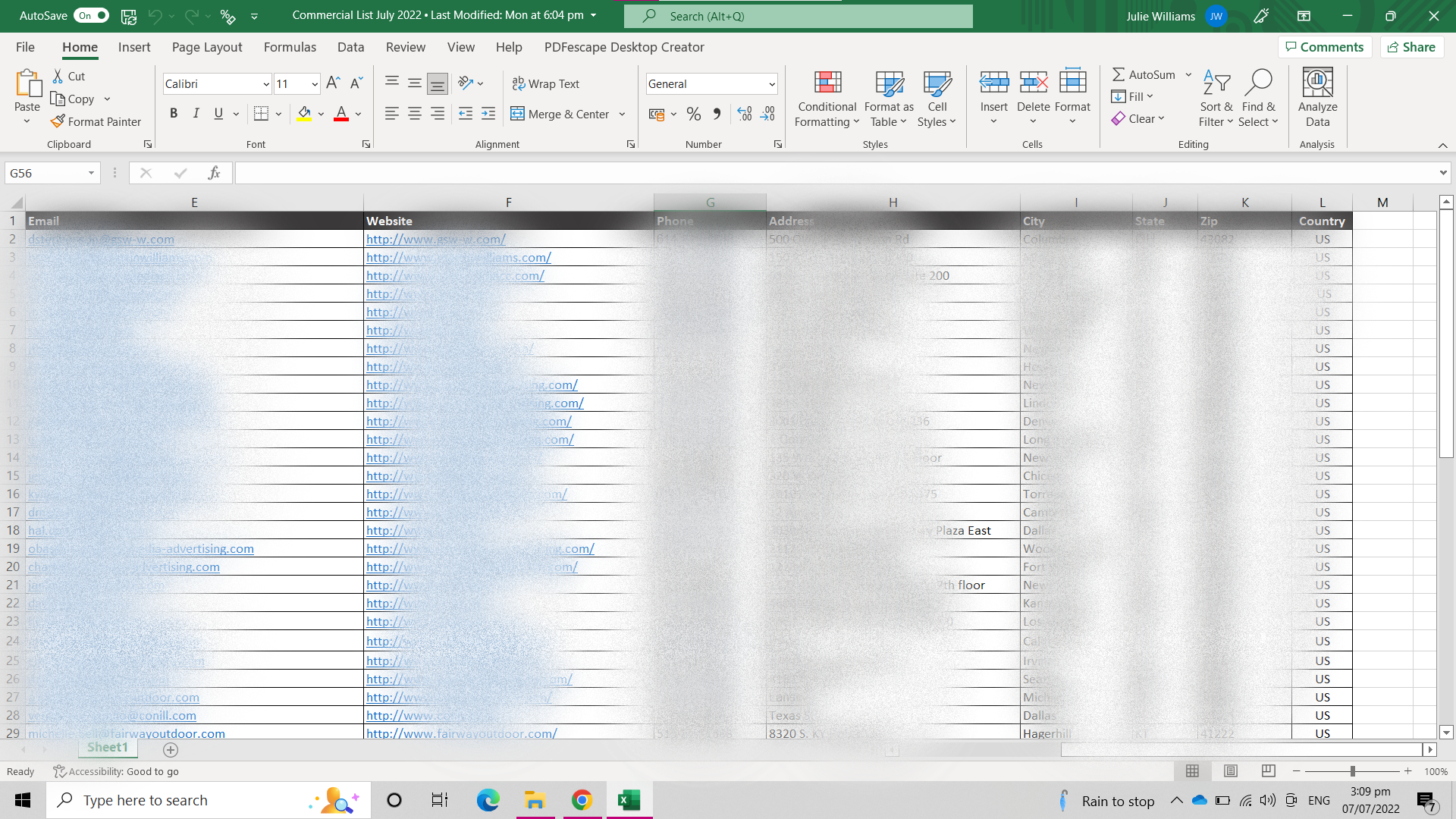Open the Formulas ribbon tab
Screen dimensions: 1456x819
[x=290, y=47]
